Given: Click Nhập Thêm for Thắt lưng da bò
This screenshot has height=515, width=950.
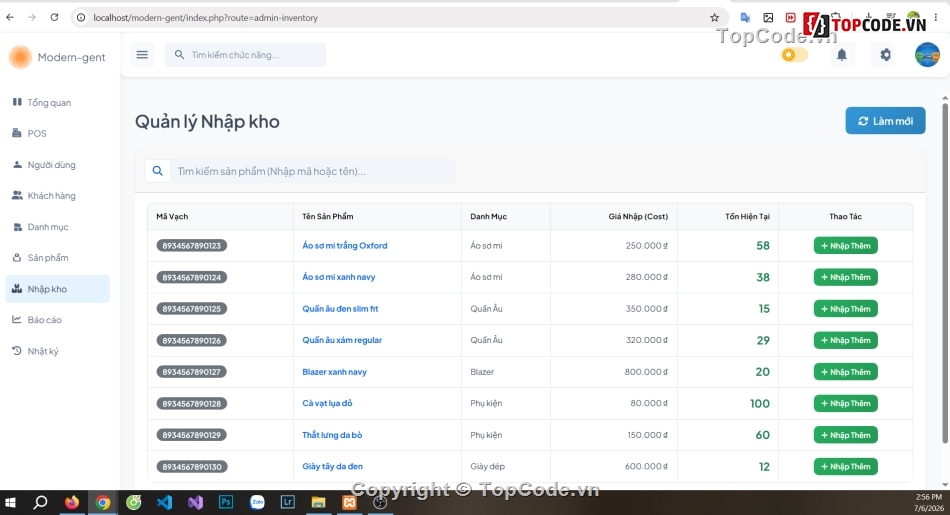Looking at the screenshot, I should (845, 435).
